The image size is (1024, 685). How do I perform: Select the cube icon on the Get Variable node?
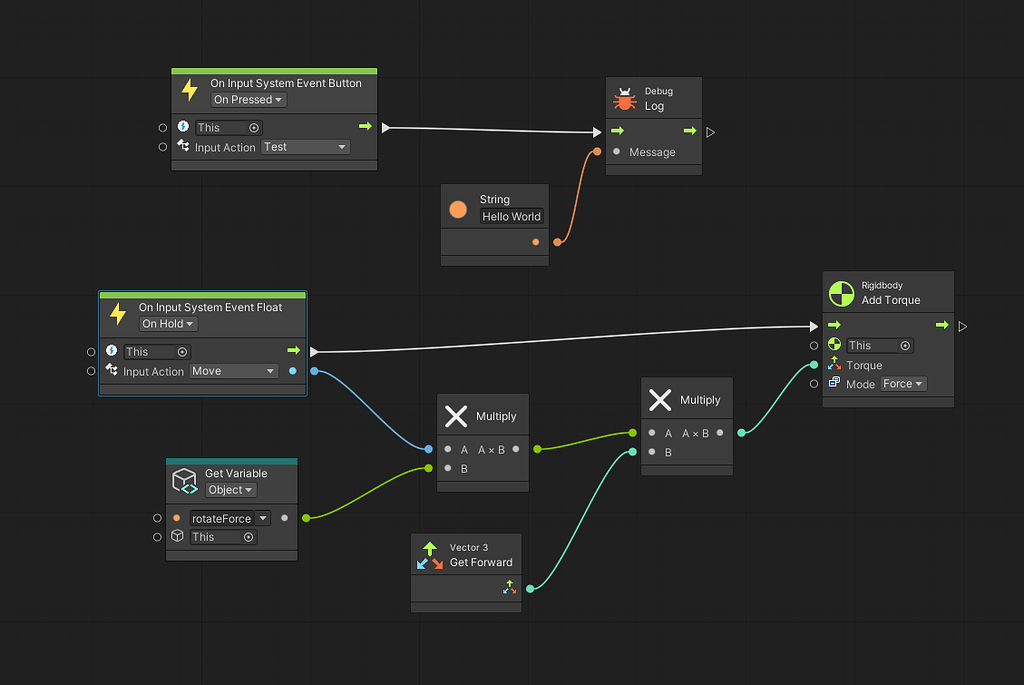tap(184, 480)
